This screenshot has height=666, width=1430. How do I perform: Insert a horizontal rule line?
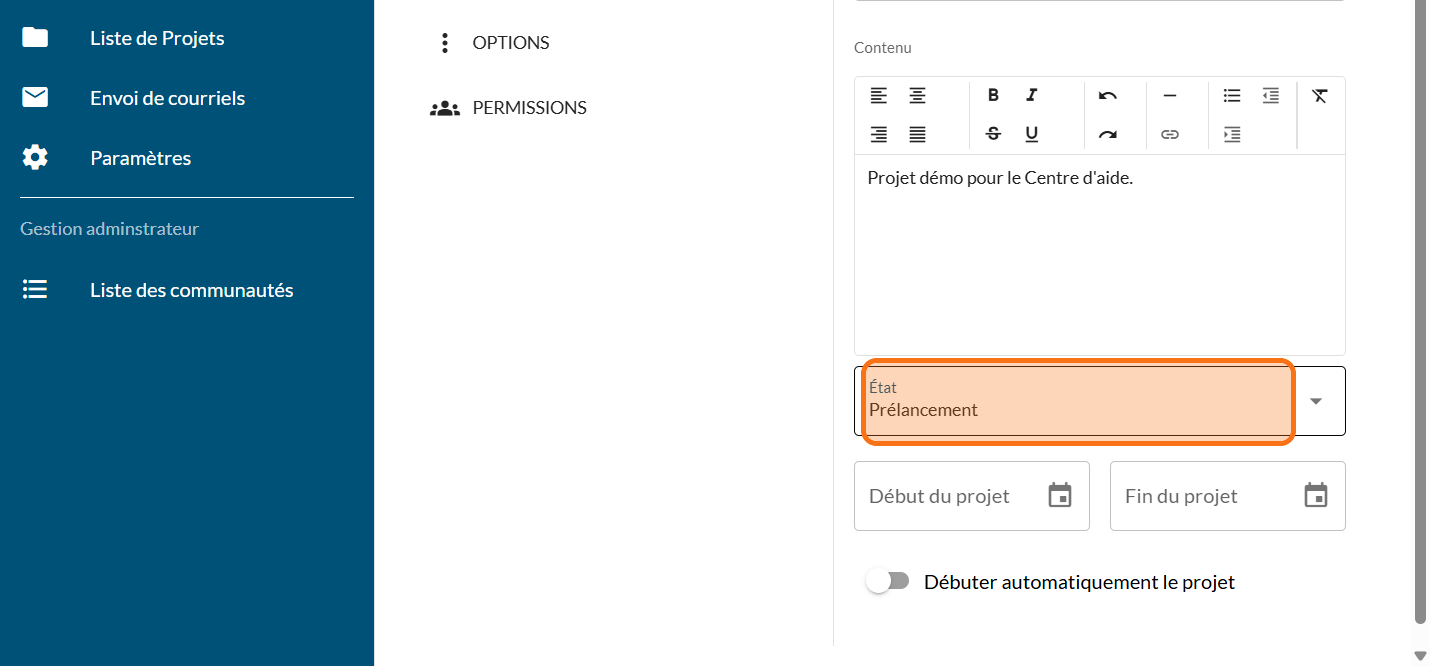point(1169,96)
